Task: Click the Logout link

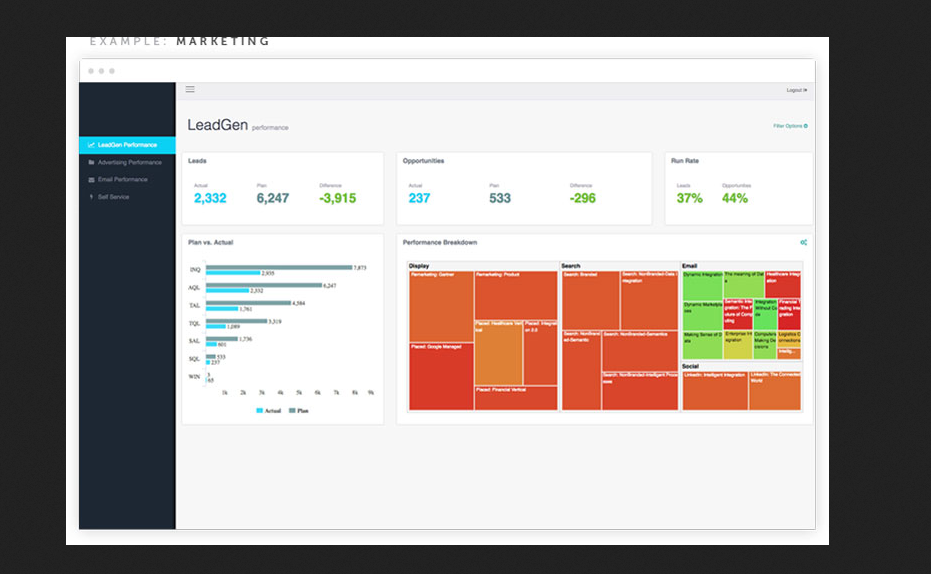Action: click(x=796, y=90)
